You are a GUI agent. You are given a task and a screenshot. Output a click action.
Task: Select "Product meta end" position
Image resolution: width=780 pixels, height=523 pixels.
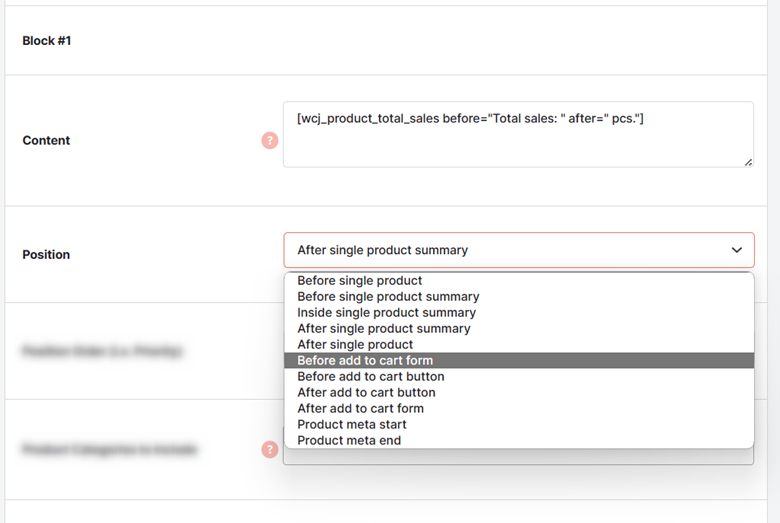[519, 440]
